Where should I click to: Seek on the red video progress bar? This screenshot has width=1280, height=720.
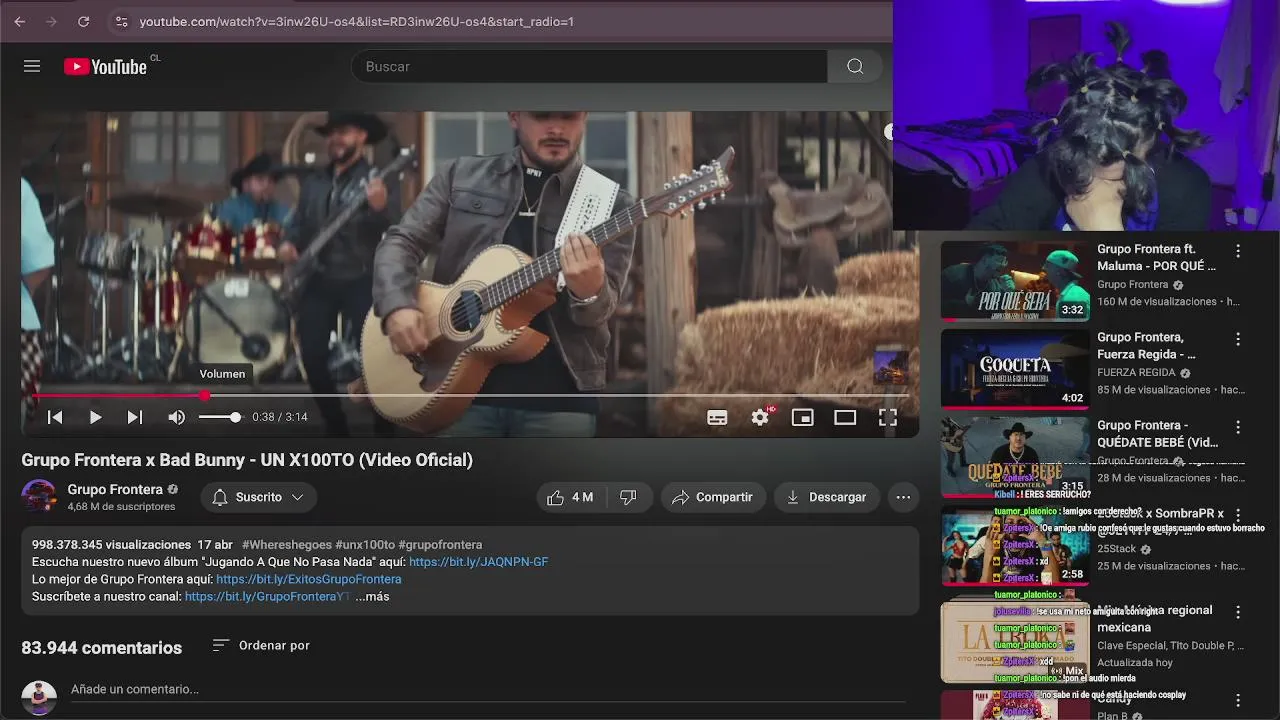470,396
